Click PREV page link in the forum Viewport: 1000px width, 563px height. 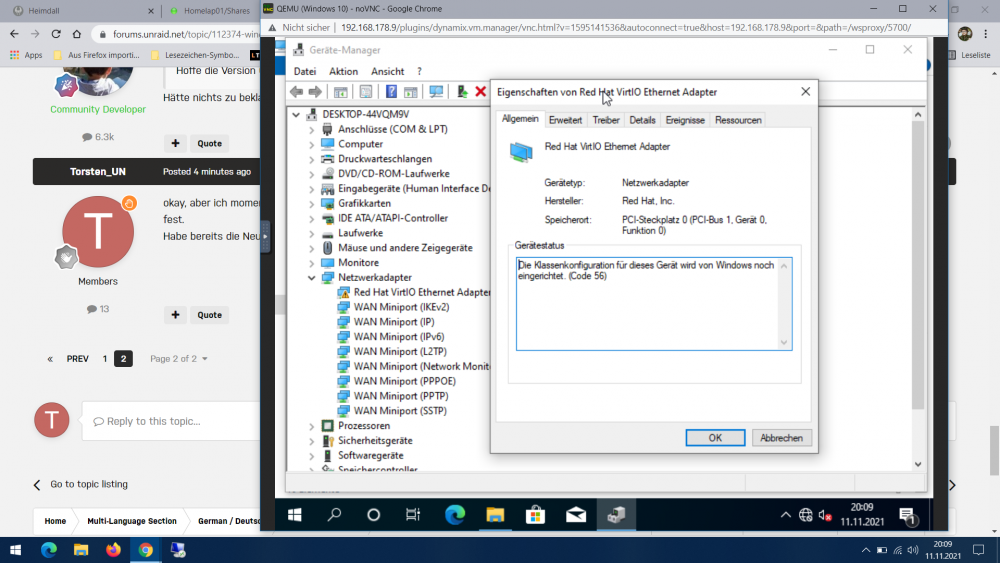click(x=78, y=359)
